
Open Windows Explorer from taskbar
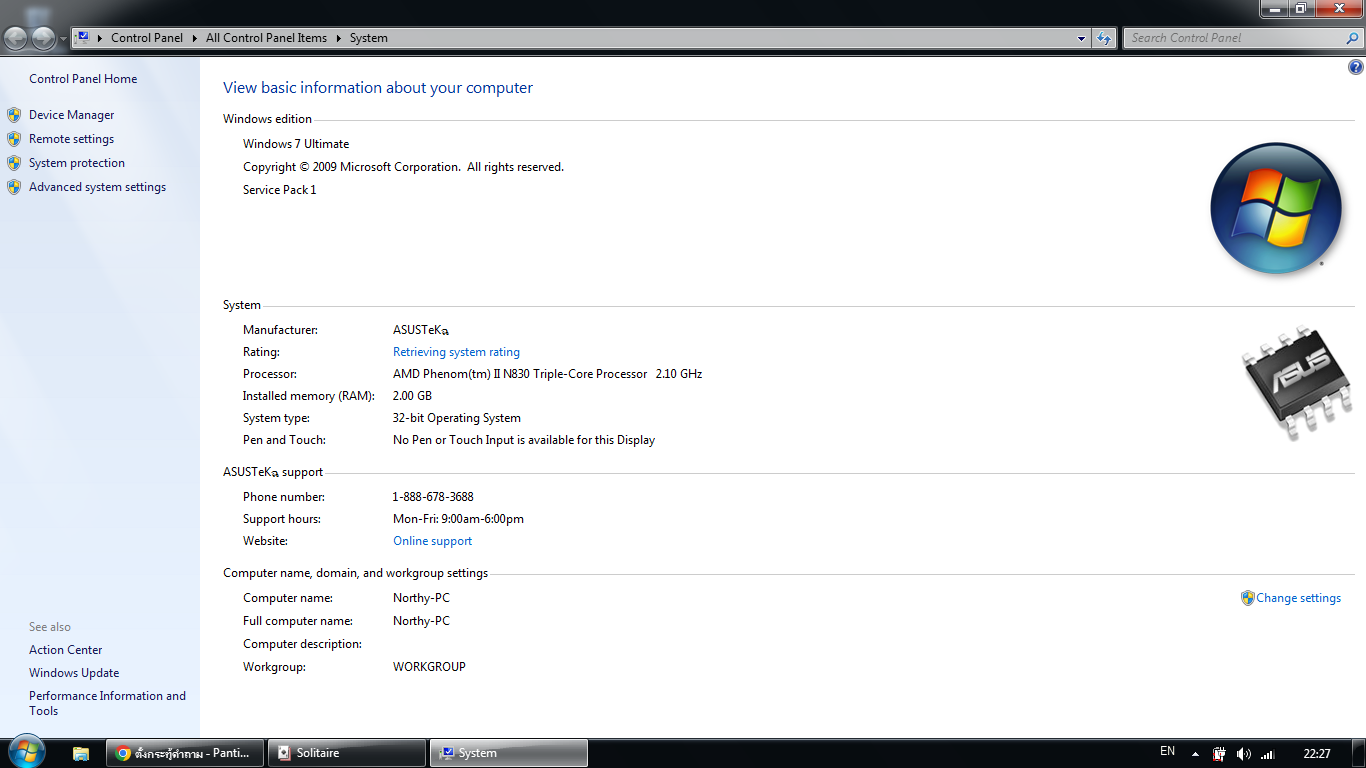[x=81, y=753]
